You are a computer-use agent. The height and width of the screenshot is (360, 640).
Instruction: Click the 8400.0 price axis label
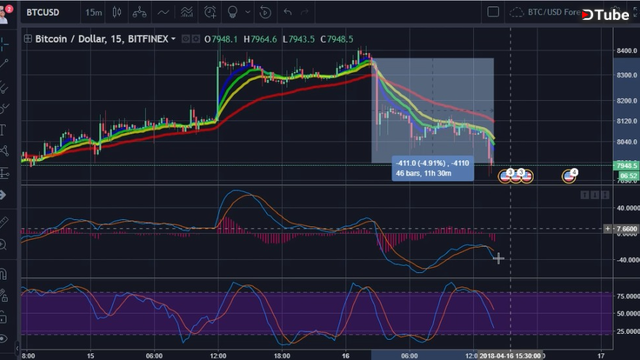tap(626, 51)
